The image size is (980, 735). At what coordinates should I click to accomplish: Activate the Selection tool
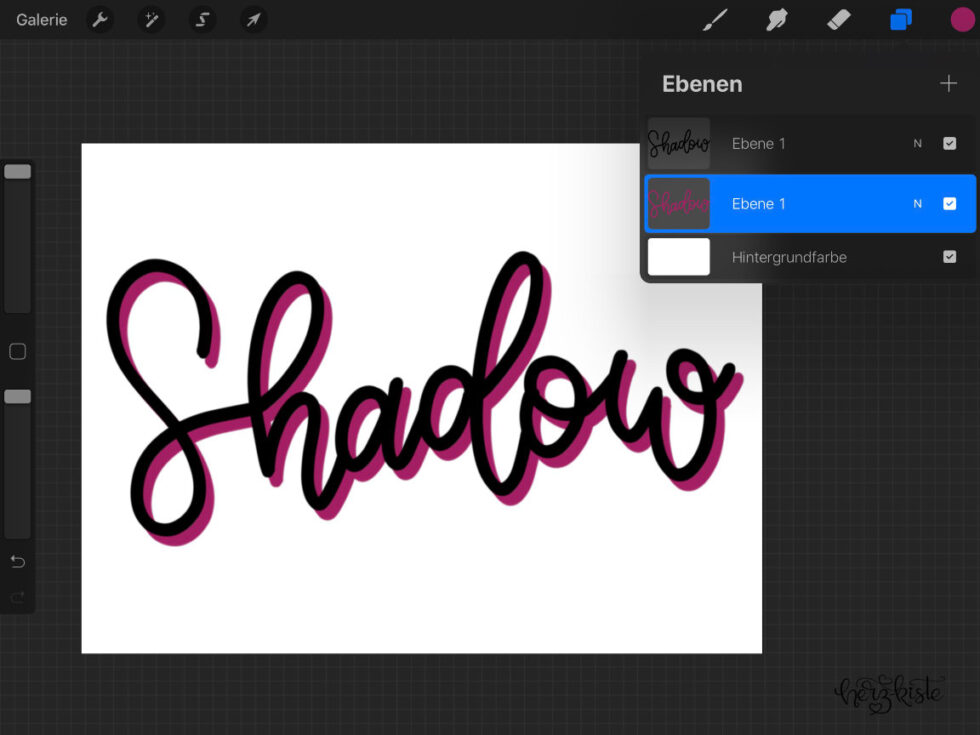coord(202,19)
